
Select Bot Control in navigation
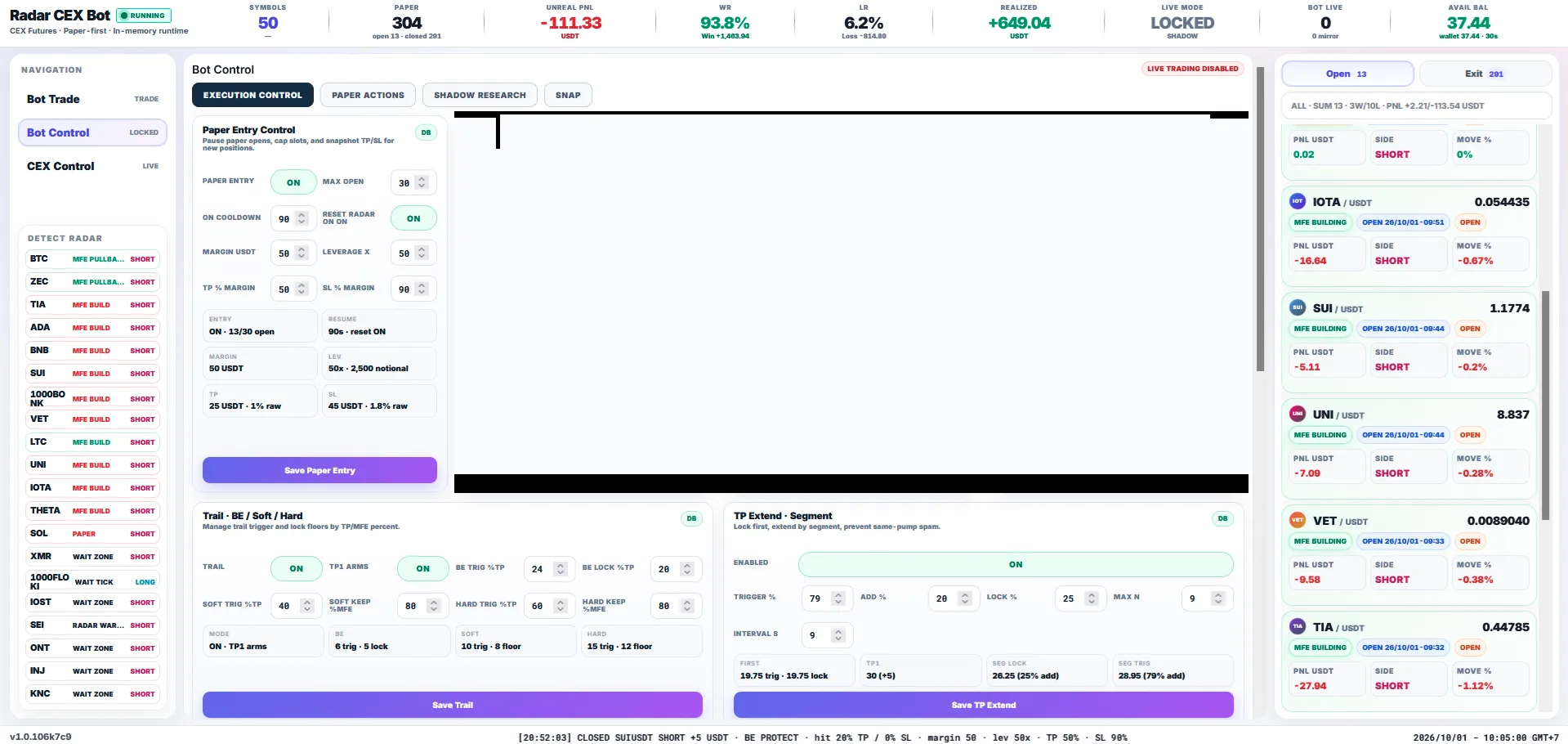(x=92, y=132)
